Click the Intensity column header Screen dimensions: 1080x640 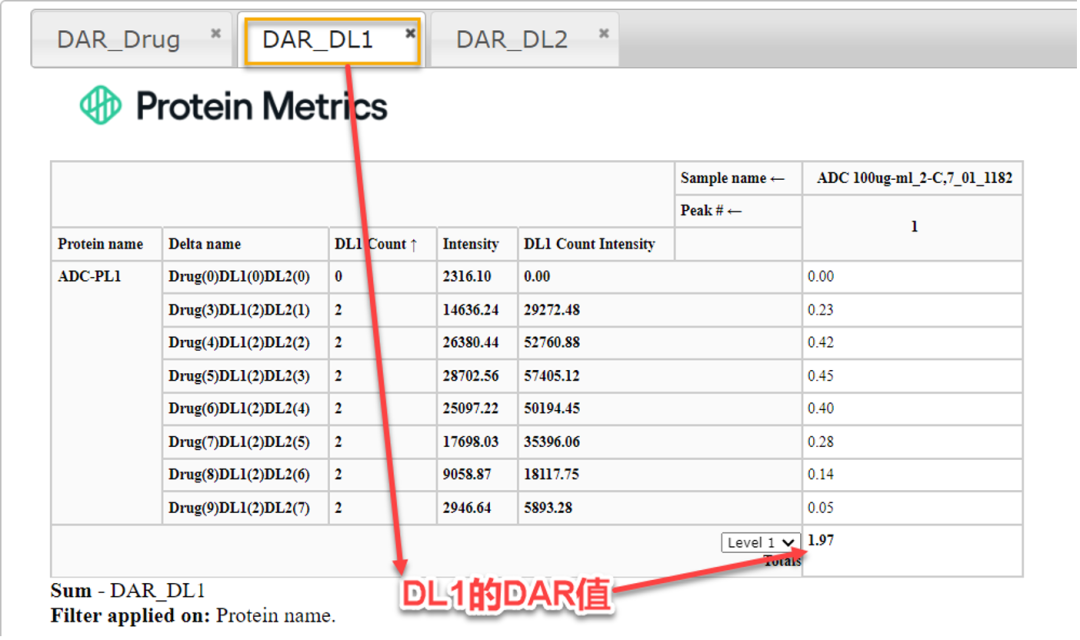click(470, 244)
